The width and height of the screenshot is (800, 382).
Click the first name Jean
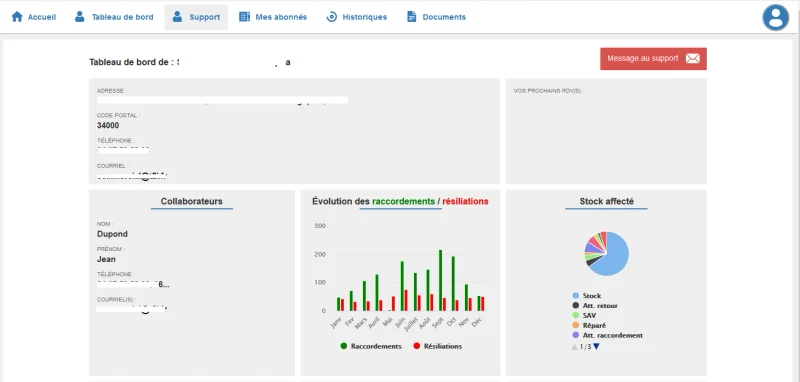click(106, 259)
